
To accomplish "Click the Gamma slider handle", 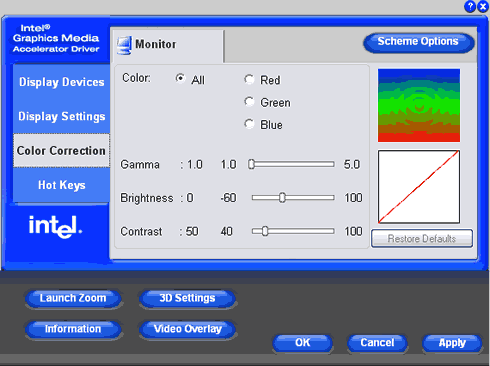I will point(251,164).
